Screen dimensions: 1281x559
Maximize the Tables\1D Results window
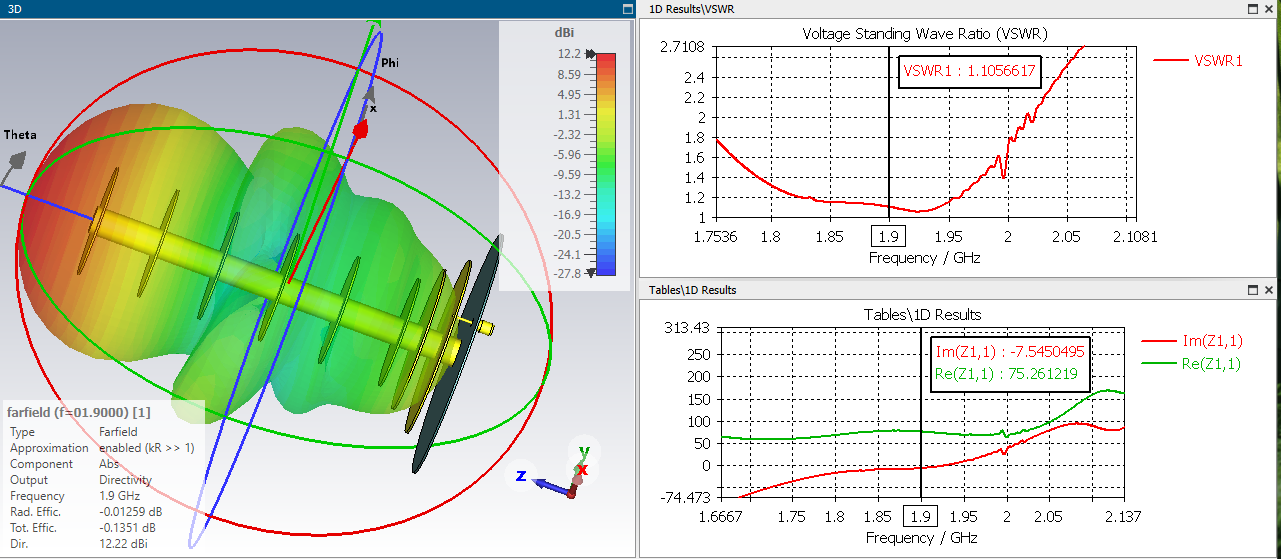pyautogui.click(x=1252, y=289)
